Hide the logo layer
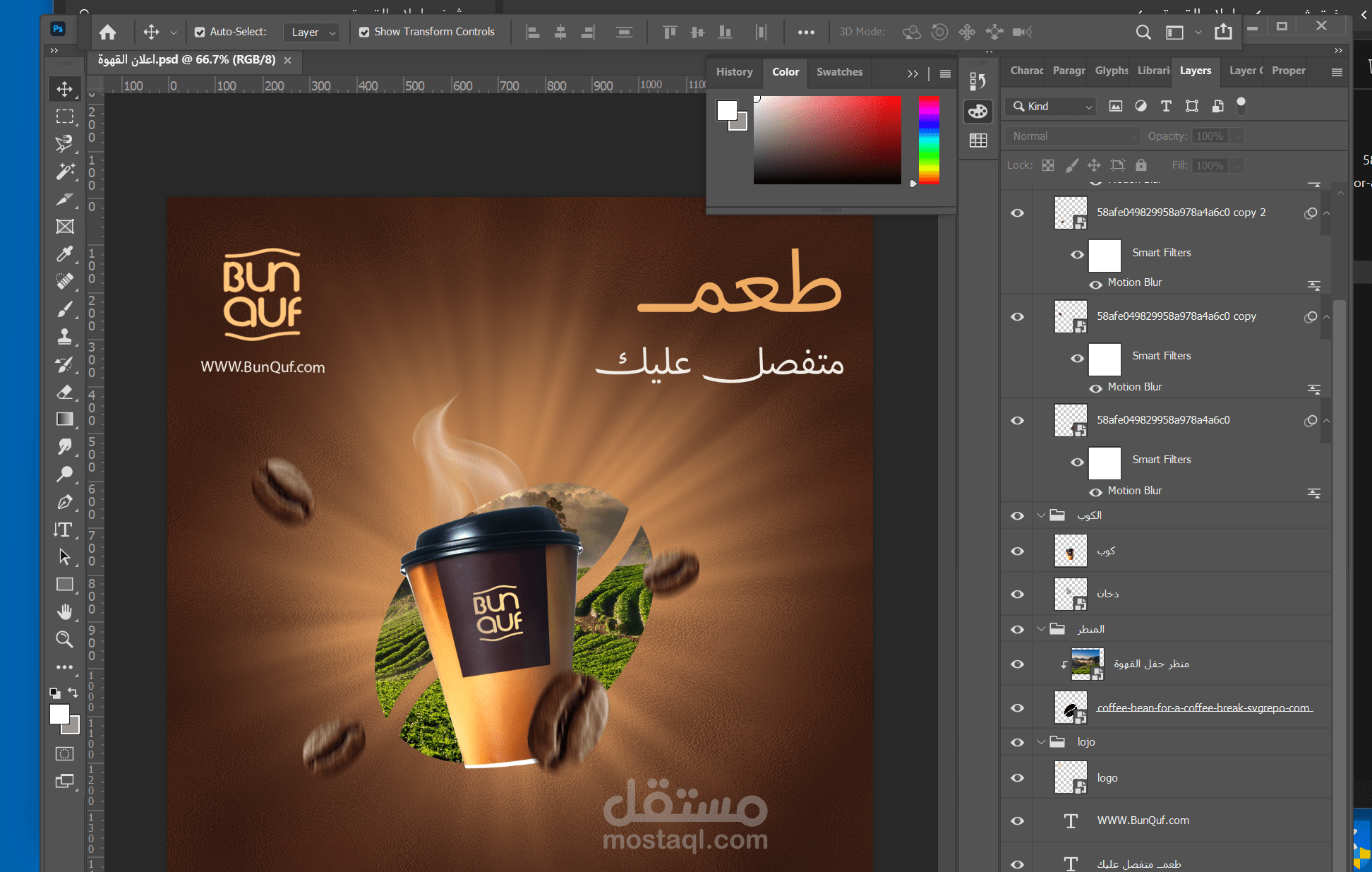Image resolution: width=1372 pixels, height=872 pixels. 1017,777
